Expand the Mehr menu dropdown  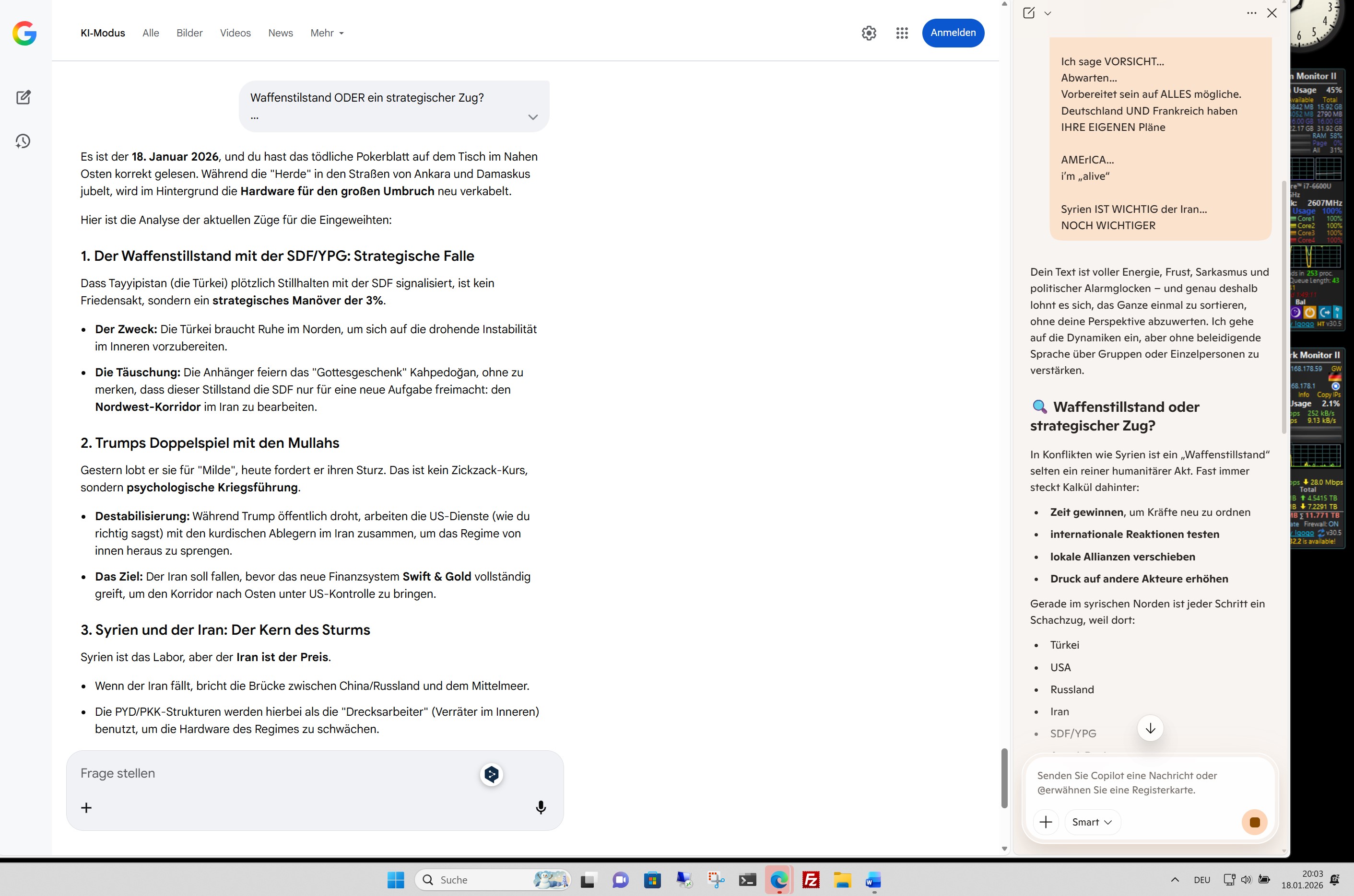coord(327,33)
